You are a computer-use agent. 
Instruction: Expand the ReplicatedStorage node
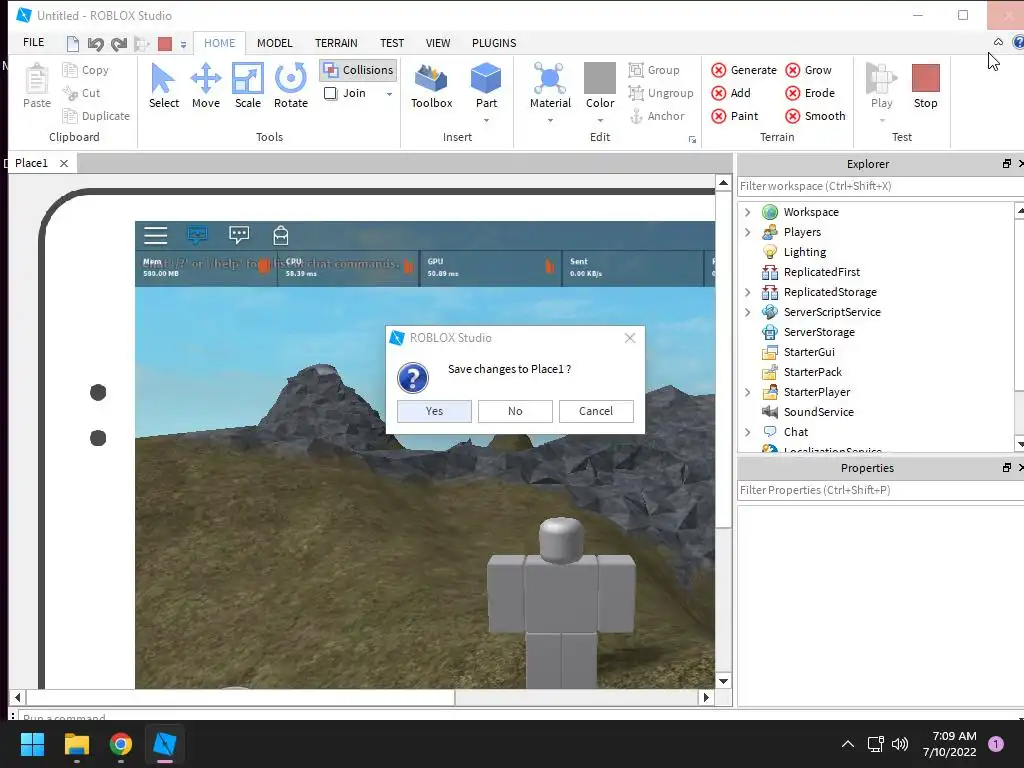click(748, 292)
